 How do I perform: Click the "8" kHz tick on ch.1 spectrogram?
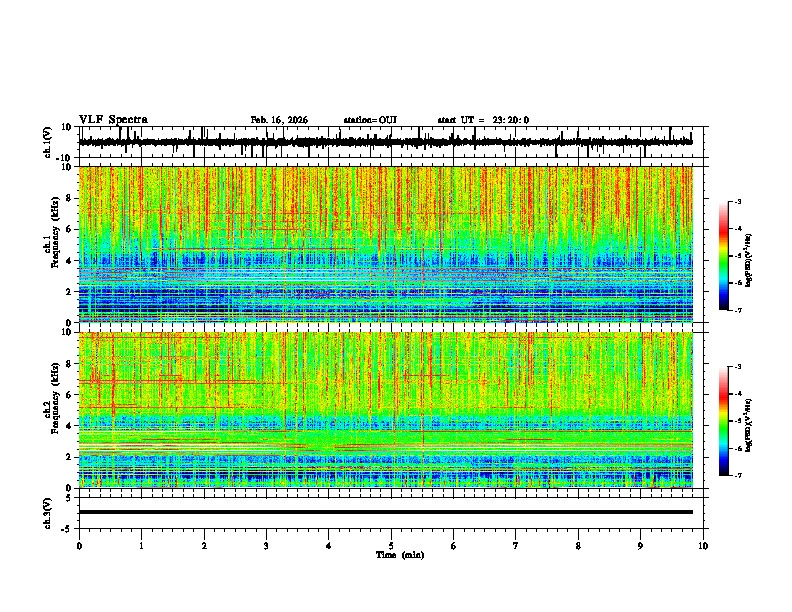tap(70, 198)
